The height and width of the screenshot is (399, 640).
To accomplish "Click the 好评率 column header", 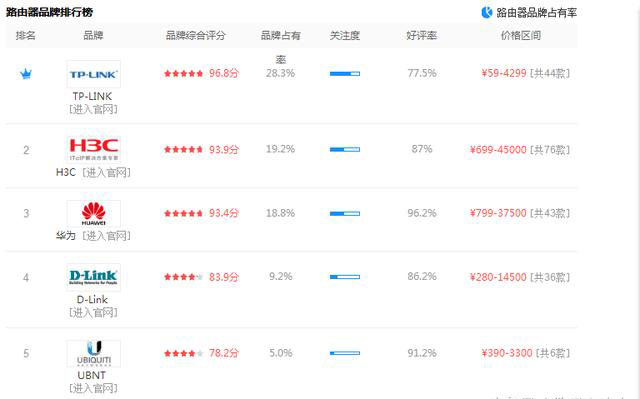I will pyautogui.click(x=422, y=35).
